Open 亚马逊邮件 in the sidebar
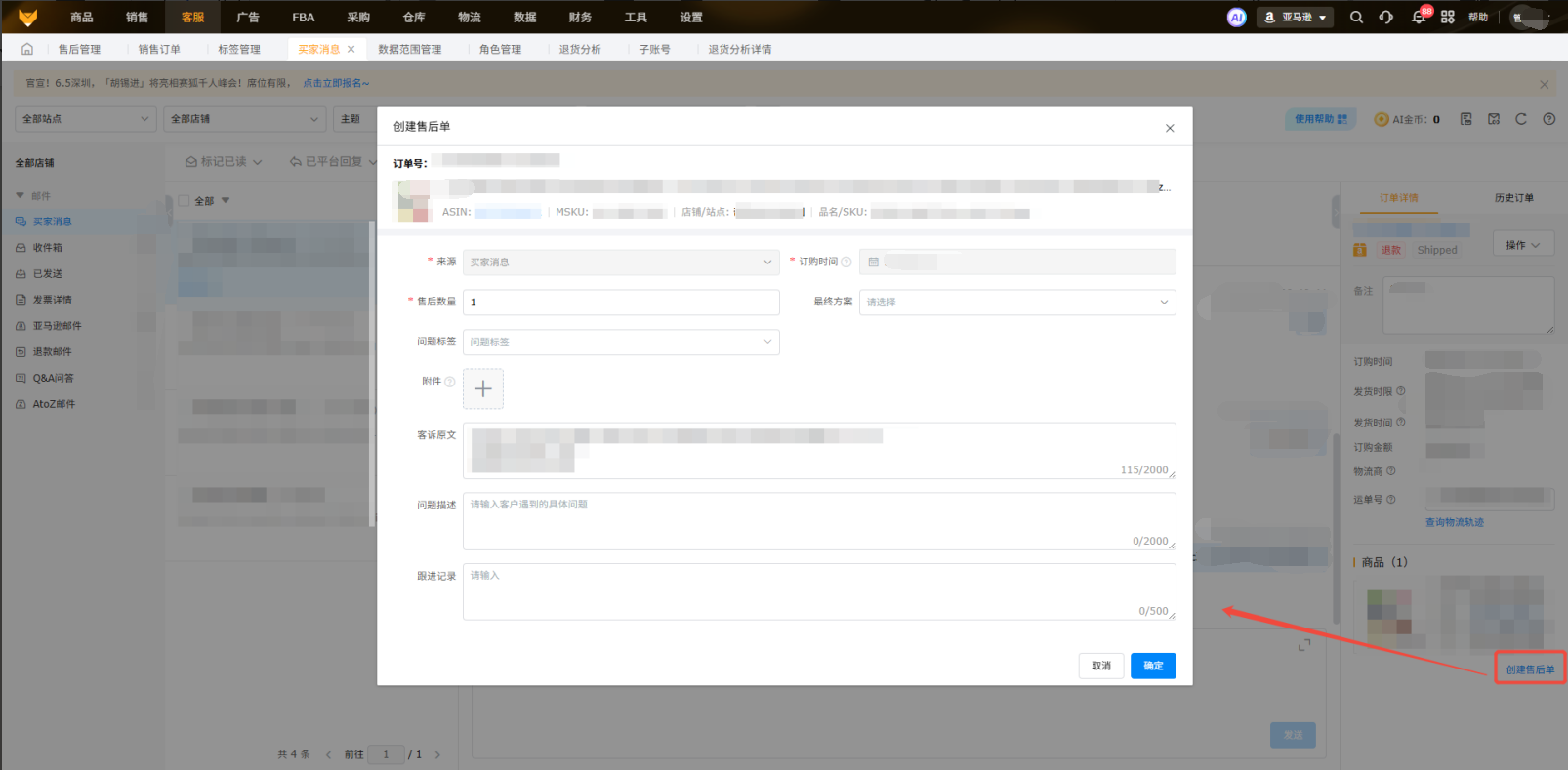 [58, 326]
